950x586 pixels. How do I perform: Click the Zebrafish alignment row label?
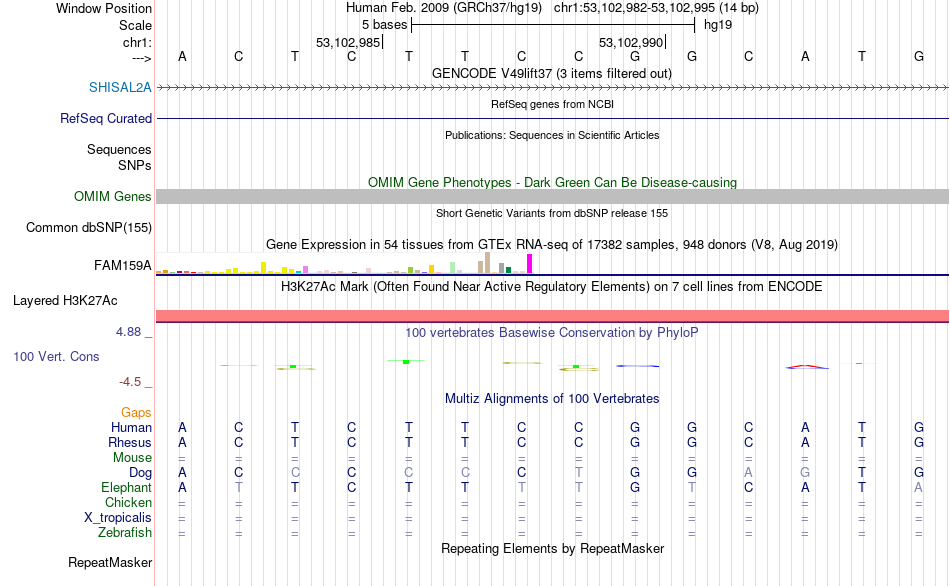[125, 532]
